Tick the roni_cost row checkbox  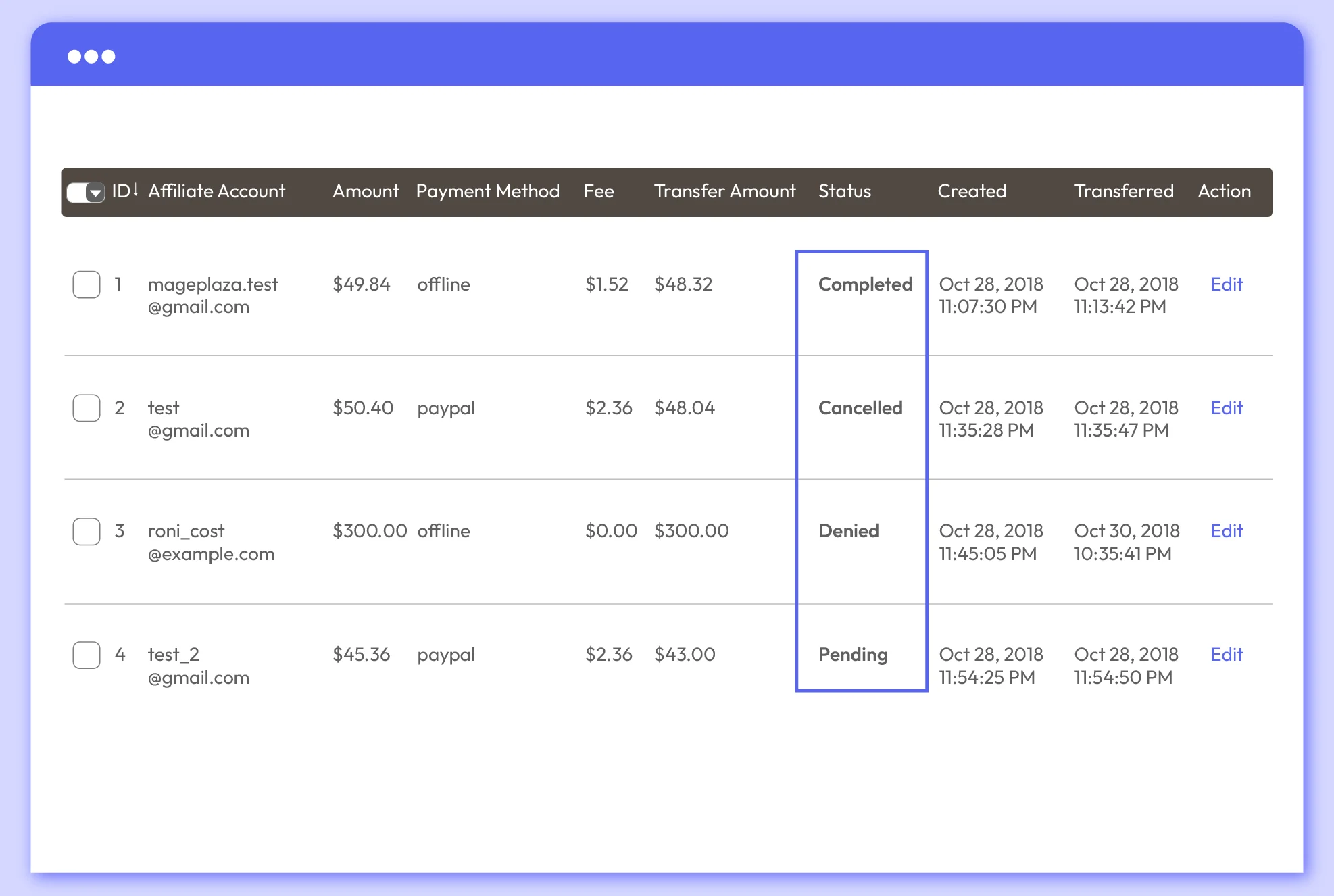[87, 532]
